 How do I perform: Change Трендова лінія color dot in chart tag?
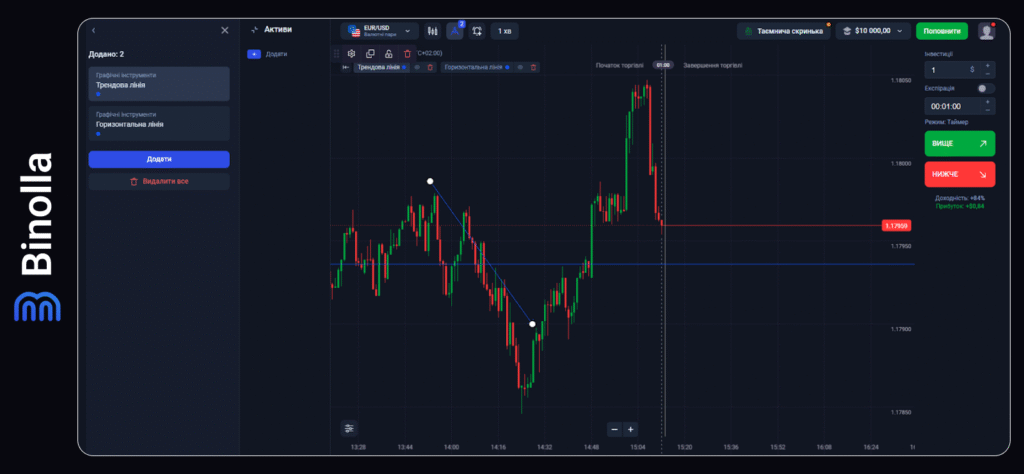[405, 67]
